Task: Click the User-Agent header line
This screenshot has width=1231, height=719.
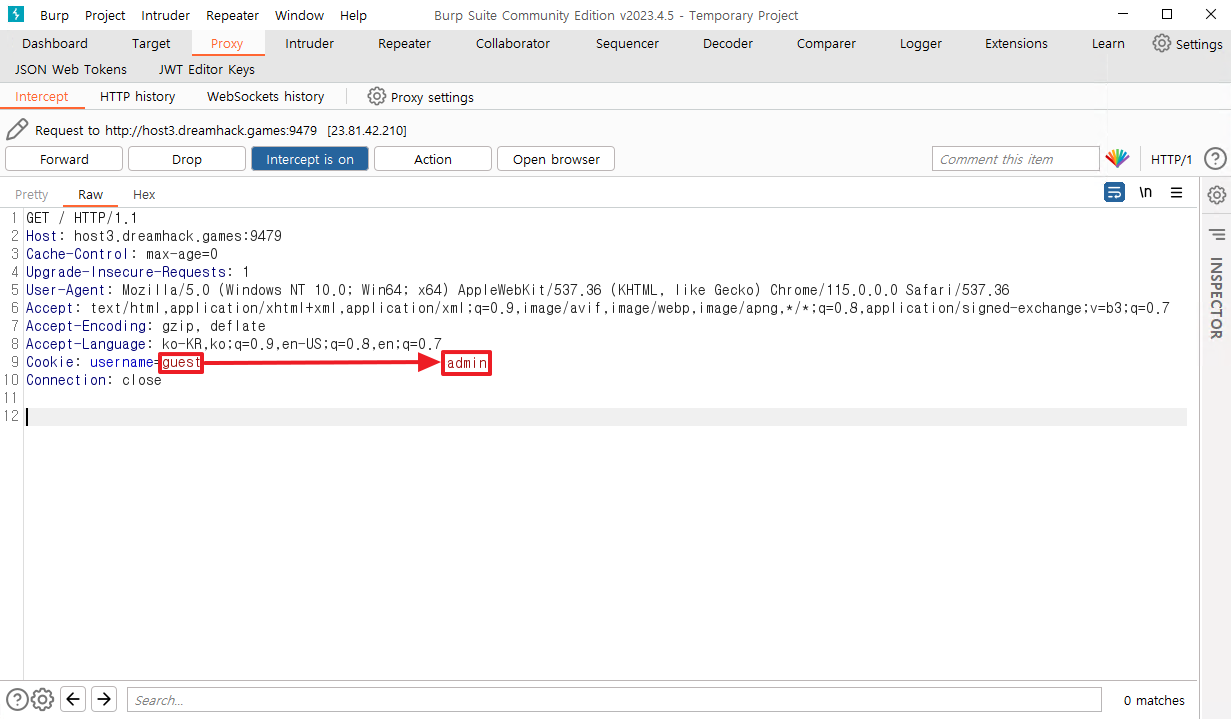Action: [518, 290]
